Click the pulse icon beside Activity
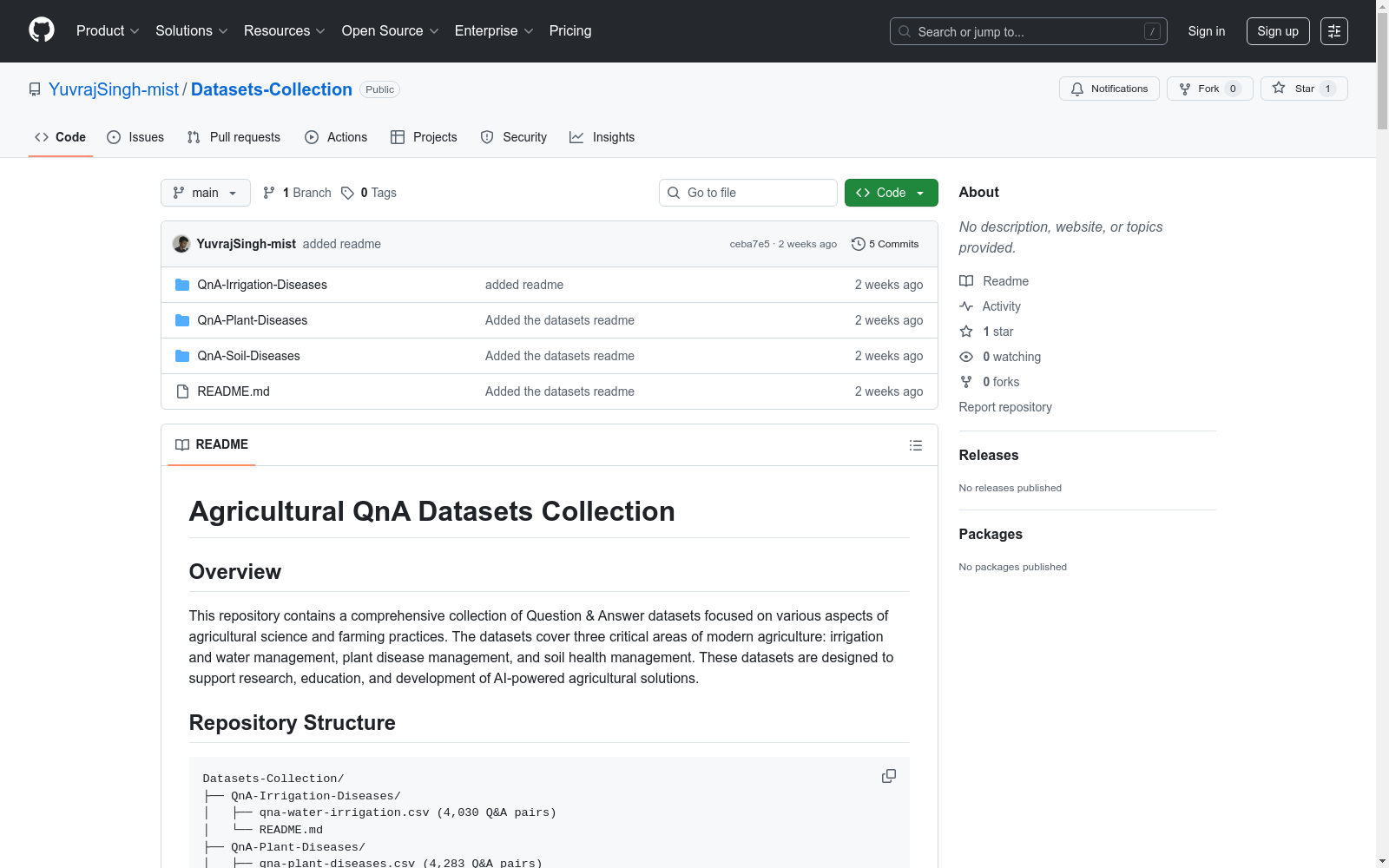The image size is (1389, 868). (x=966, y=306)
